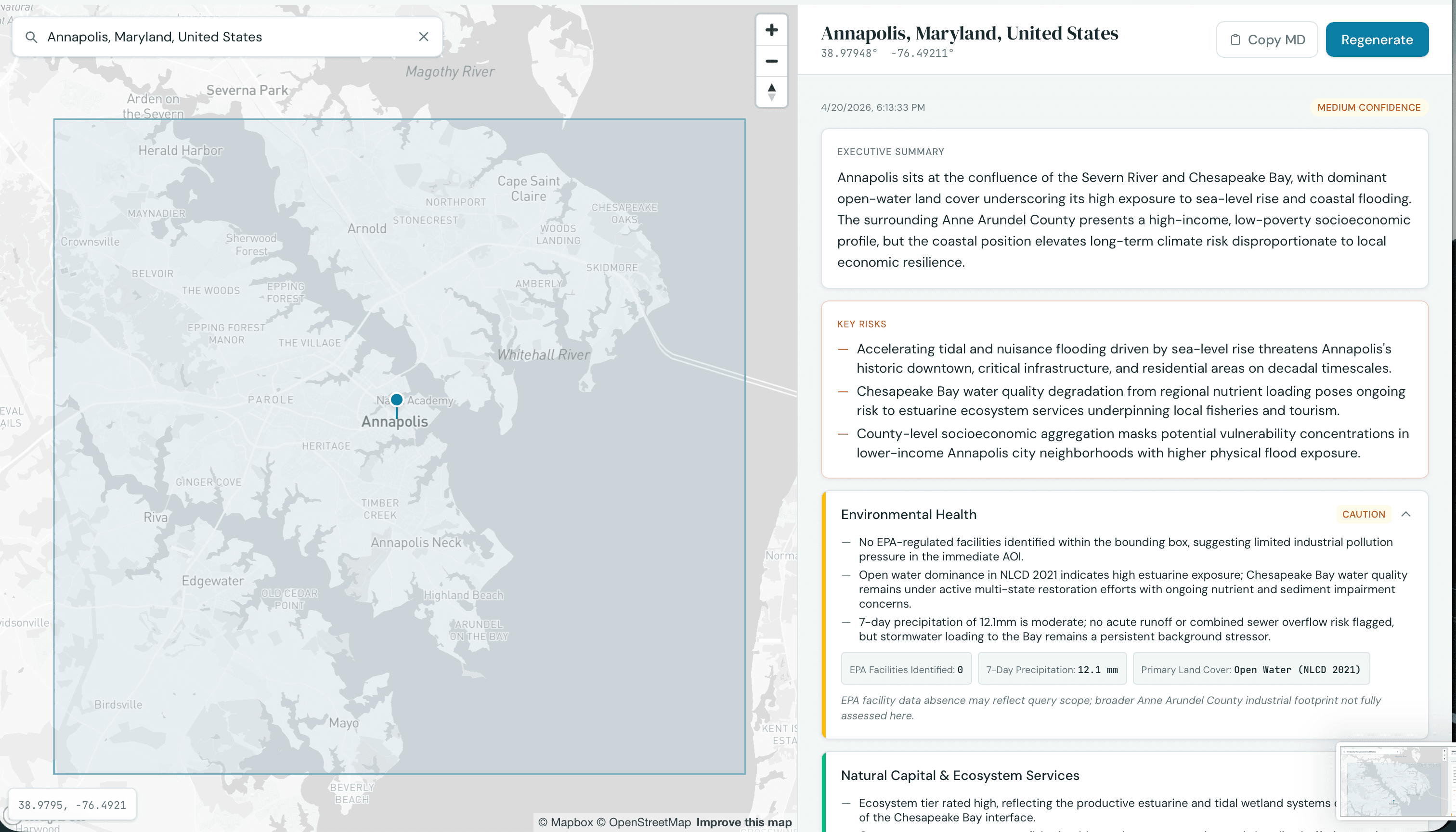Click Annapolis Neck map label
The height and width of the screenshot is (832, 1456).
pyautogui.click(x=416, y=542)
